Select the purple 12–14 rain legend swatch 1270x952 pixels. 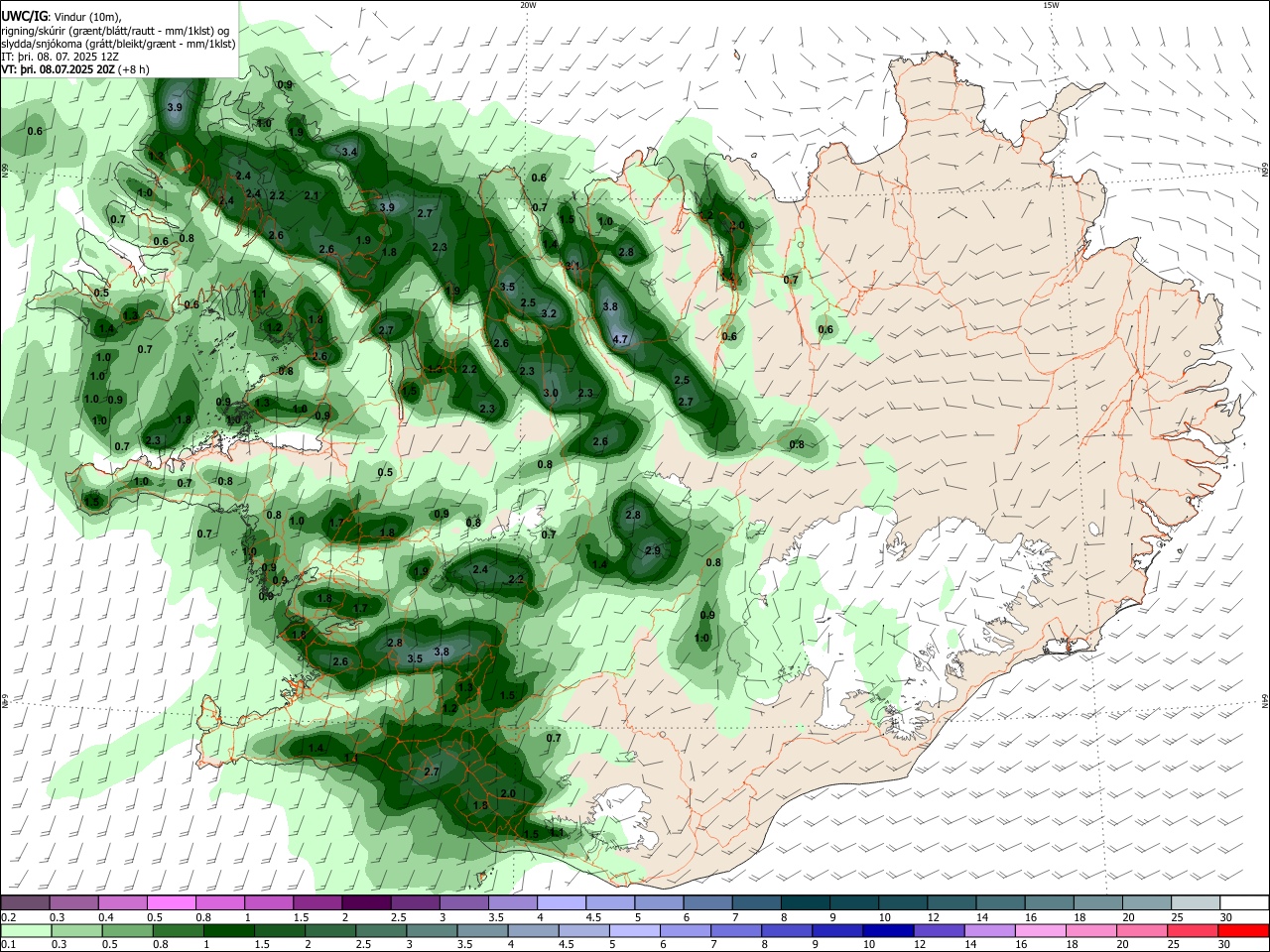click(939, 931)
